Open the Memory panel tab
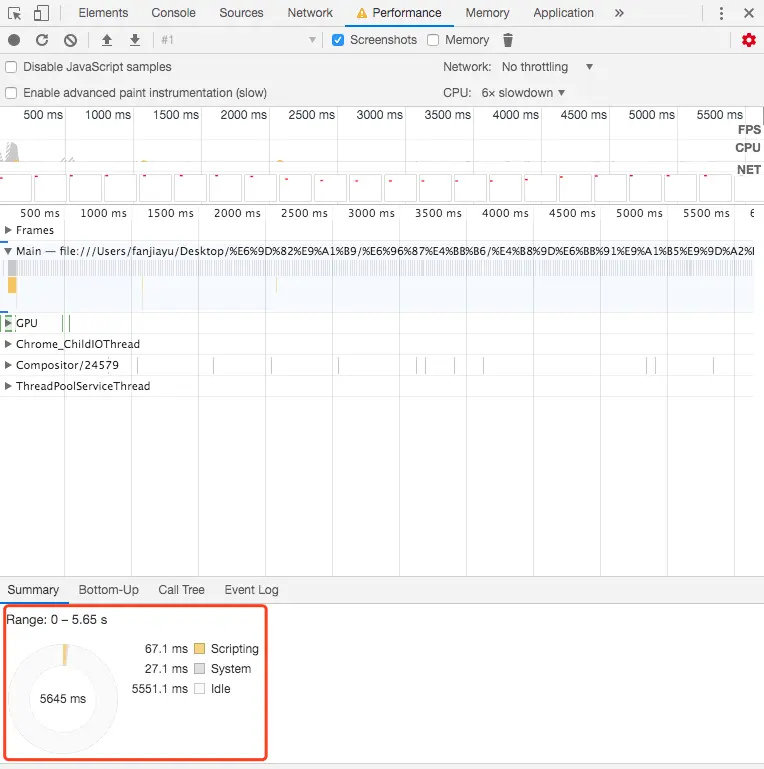This screenshot has height=769, width=764. point(487,13)
